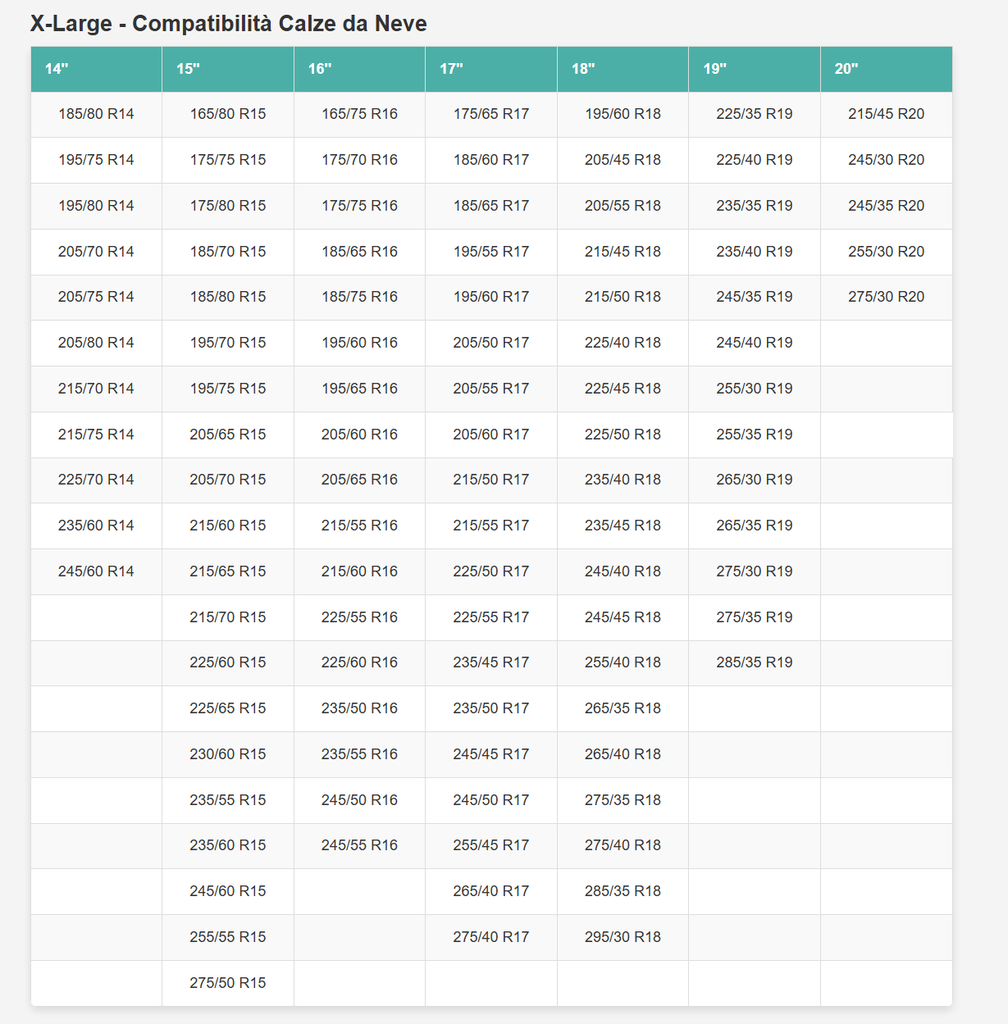Click the 14" column header
1008x1024 pixels.
[x=56, y=69]
